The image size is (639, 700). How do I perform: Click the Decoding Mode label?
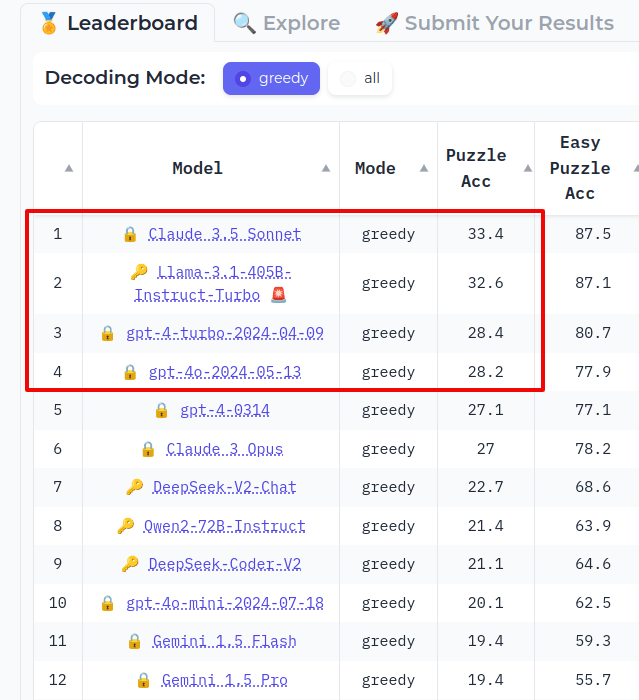tap(125, 78)
